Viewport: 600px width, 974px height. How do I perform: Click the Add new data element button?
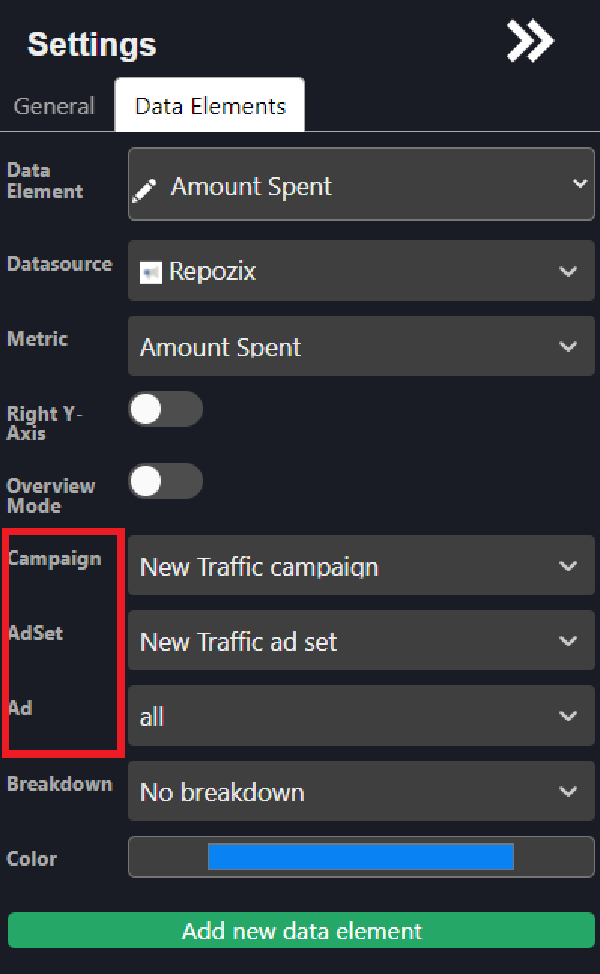pyautogui.click(x=300, y=930)
